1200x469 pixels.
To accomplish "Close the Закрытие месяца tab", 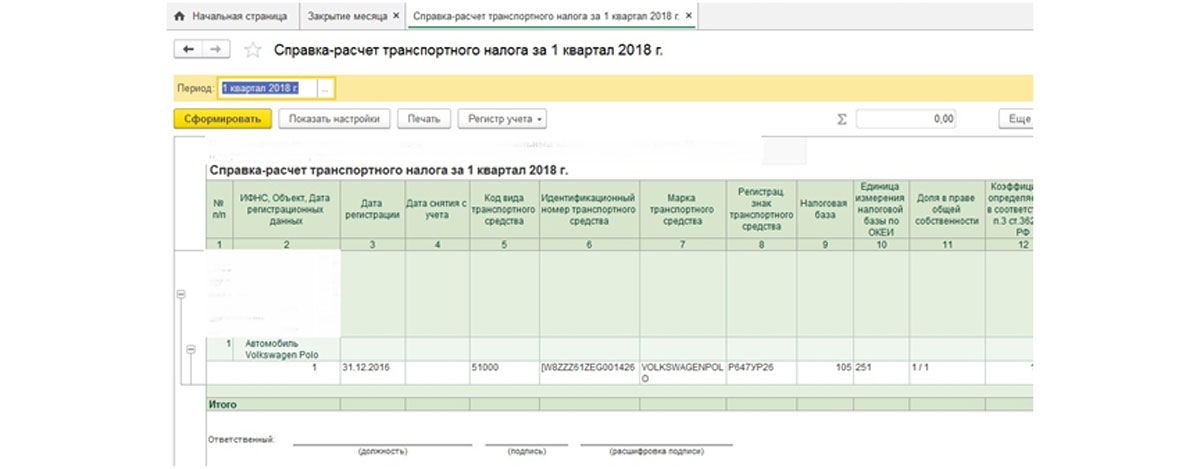I will point(396,17).
